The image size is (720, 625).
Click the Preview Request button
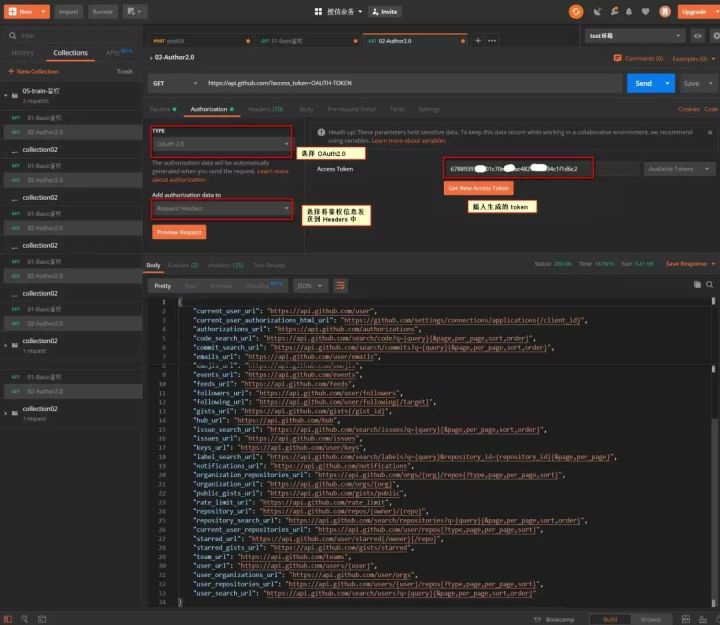click(x=179, y=232)
